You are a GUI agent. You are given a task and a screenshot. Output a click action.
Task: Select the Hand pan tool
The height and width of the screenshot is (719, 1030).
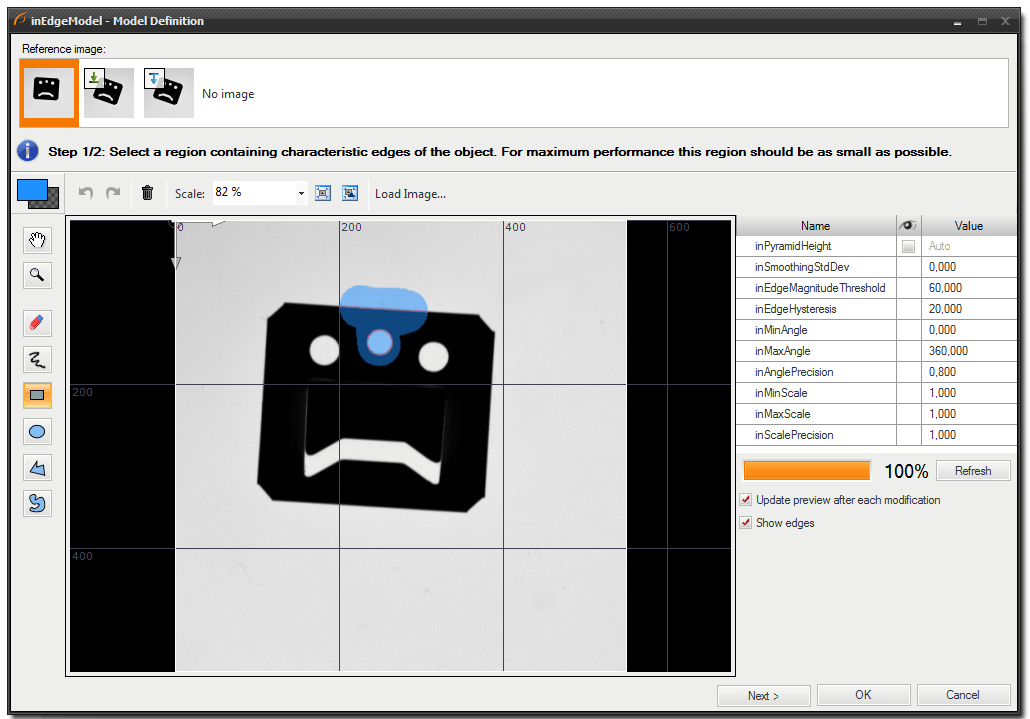(37, 239)
